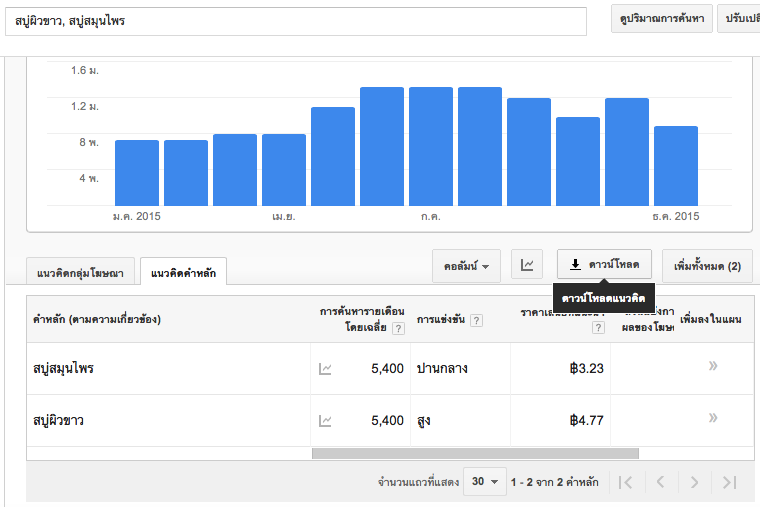Image resolution: width=760 pixels, height=507 pixels.
Task: Click the horizontal scrollbar below the table
Action: 475,453
